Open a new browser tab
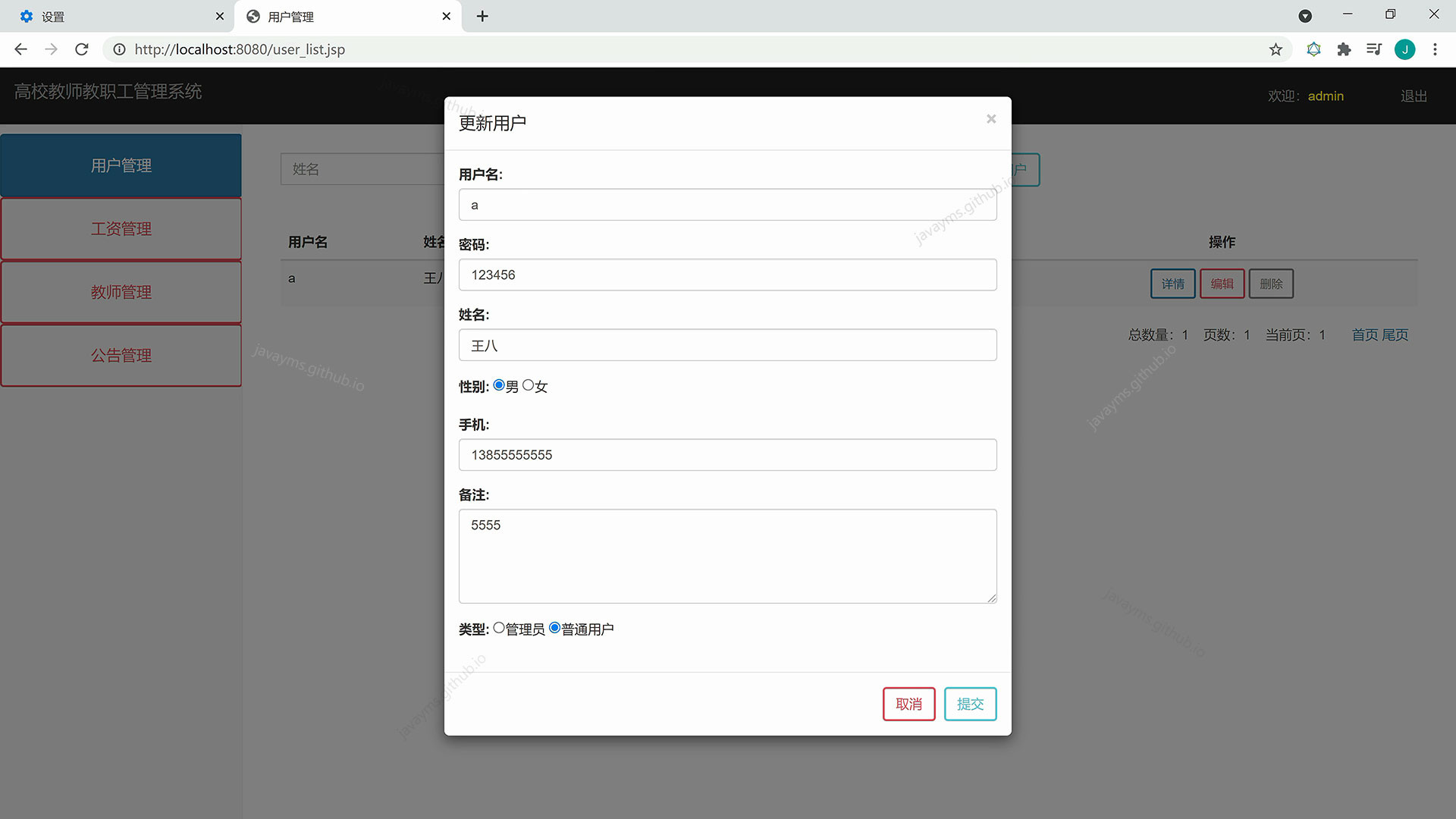The image size is (1456, 819). (482, 16)
